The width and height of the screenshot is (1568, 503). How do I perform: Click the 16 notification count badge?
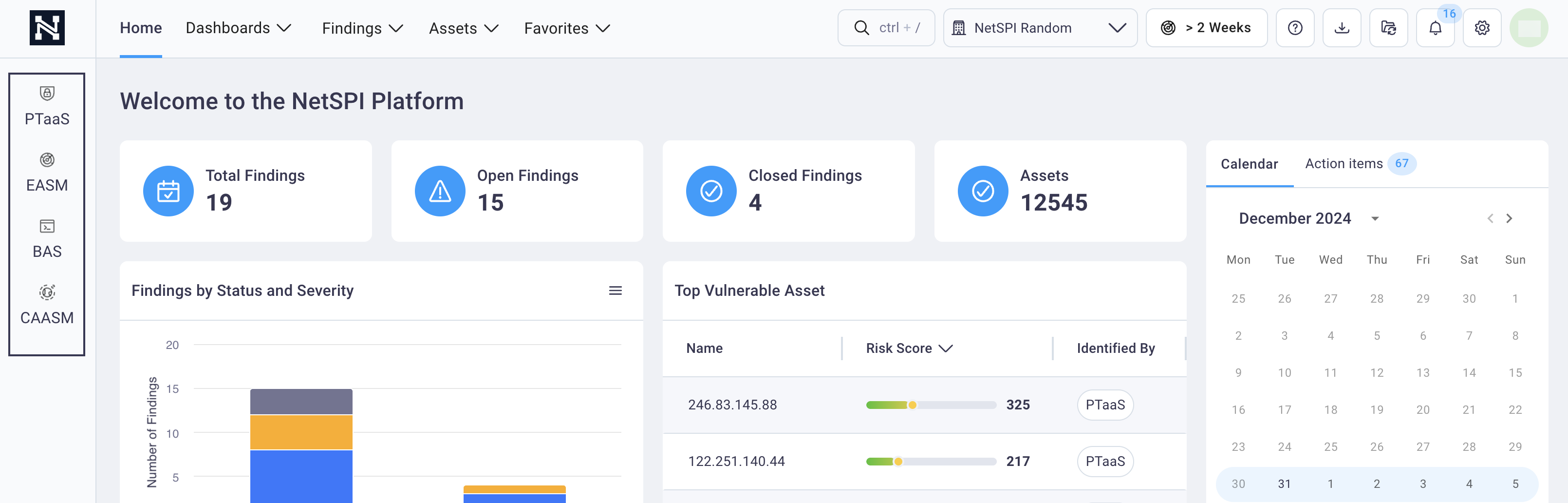(x=1449, y=13)
